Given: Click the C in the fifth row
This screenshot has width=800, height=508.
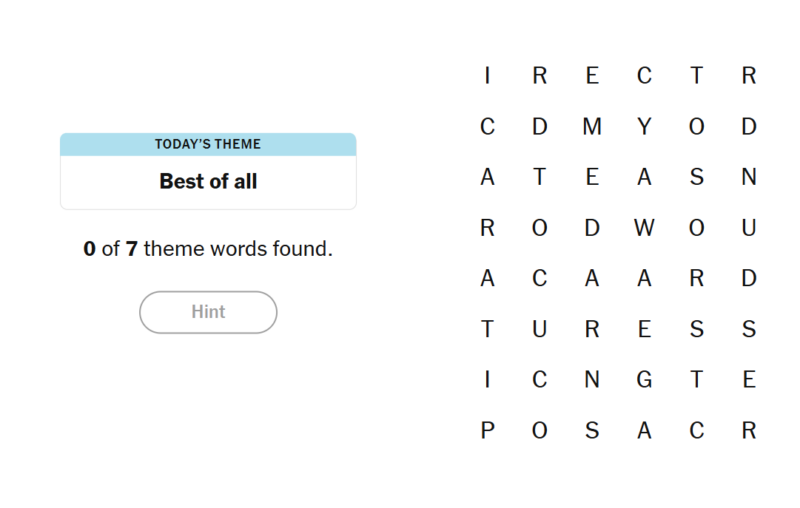Looking at the screenshot, I should click(x=540, y=279).
